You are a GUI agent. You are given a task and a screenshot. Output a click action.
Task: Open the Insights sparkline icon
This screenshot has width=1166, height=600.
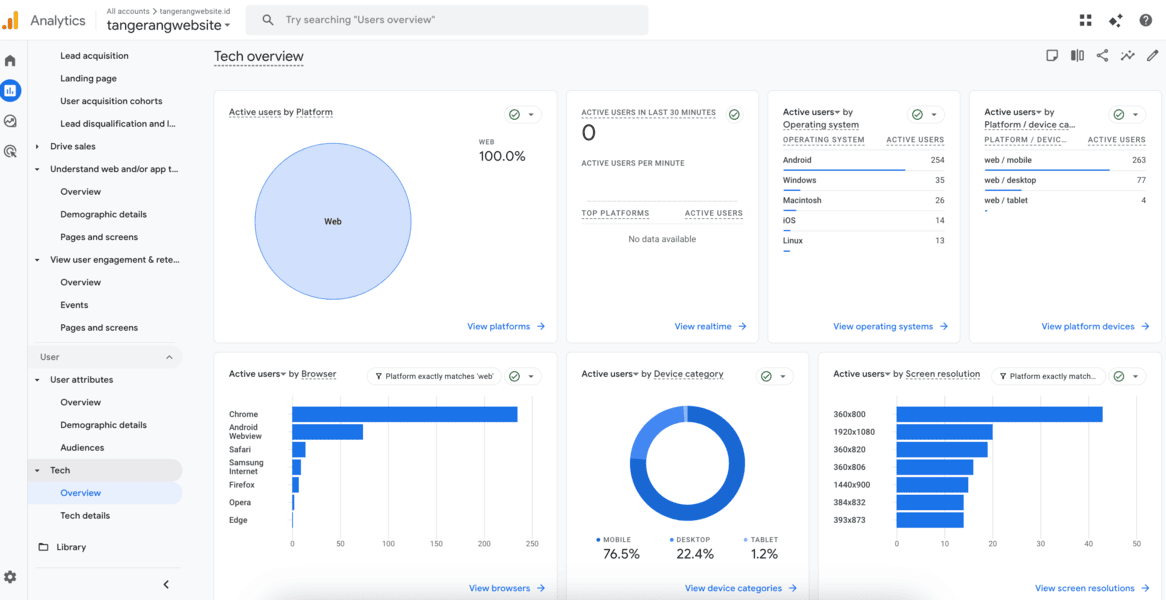[x=1127, y=56]
